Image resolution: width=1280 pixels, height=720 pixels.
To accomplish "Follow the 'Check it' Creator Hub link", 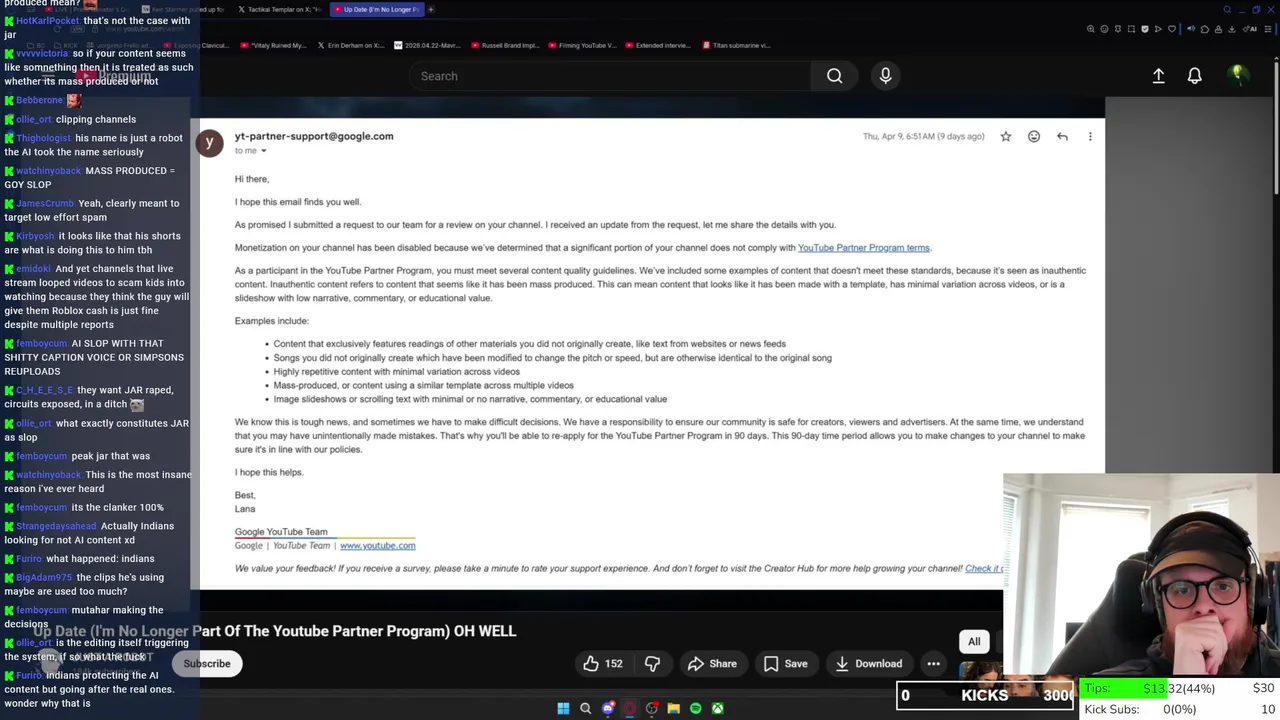I will [984, 569].
